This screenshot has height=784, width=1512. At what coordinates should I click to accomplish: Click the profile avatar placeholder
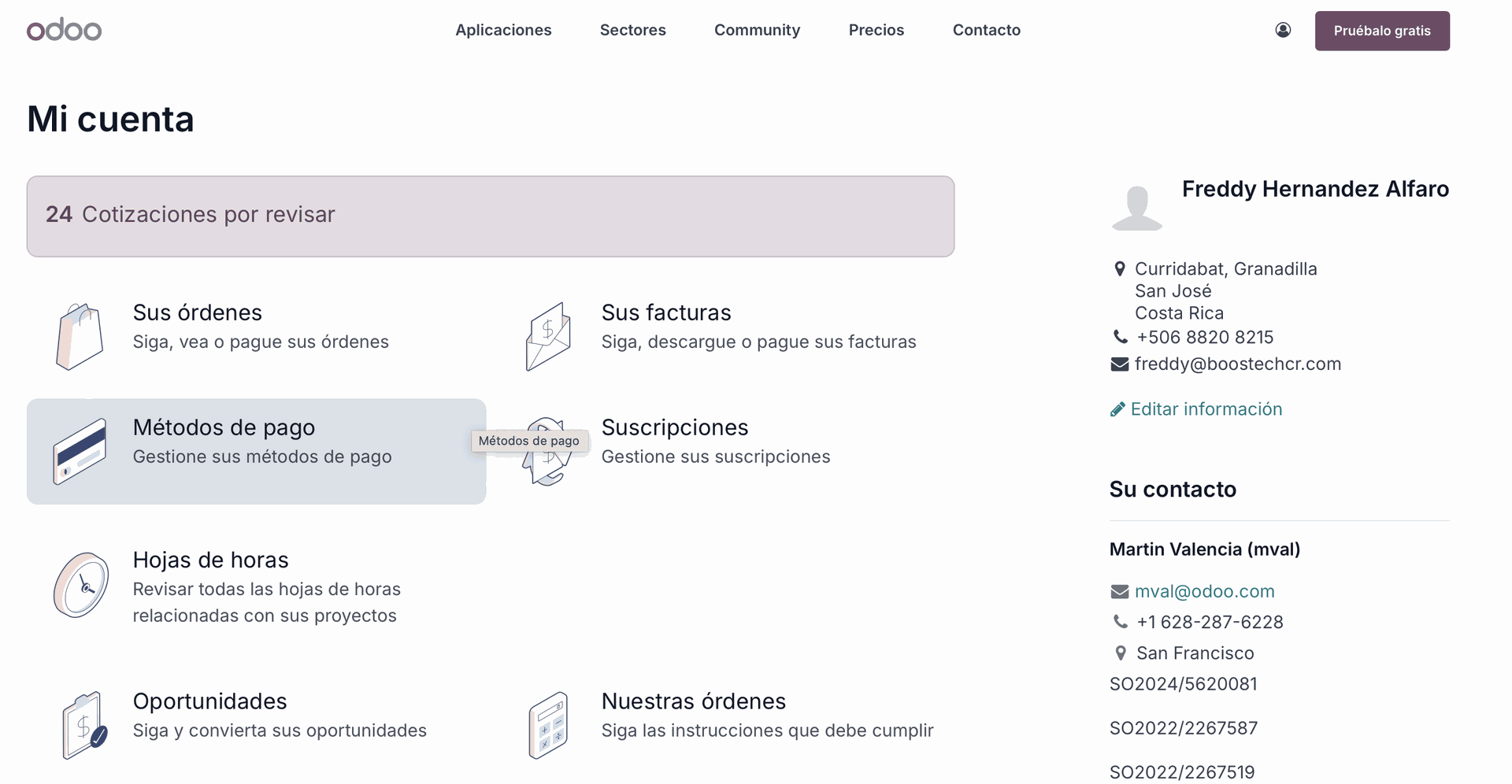[x=1136, y=208]
